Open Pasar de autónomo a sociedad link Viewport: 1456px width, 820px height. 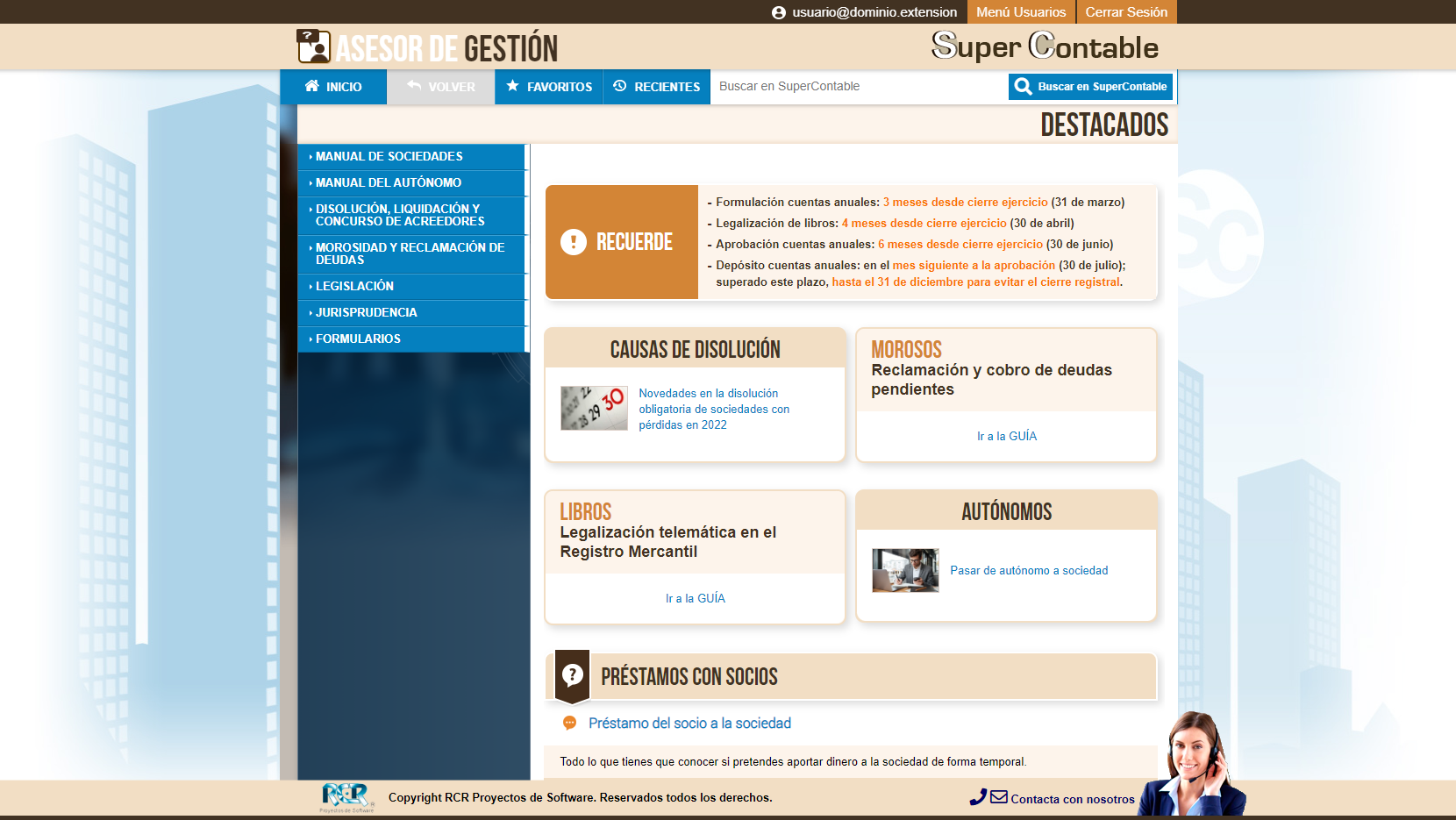[1029, 570]
